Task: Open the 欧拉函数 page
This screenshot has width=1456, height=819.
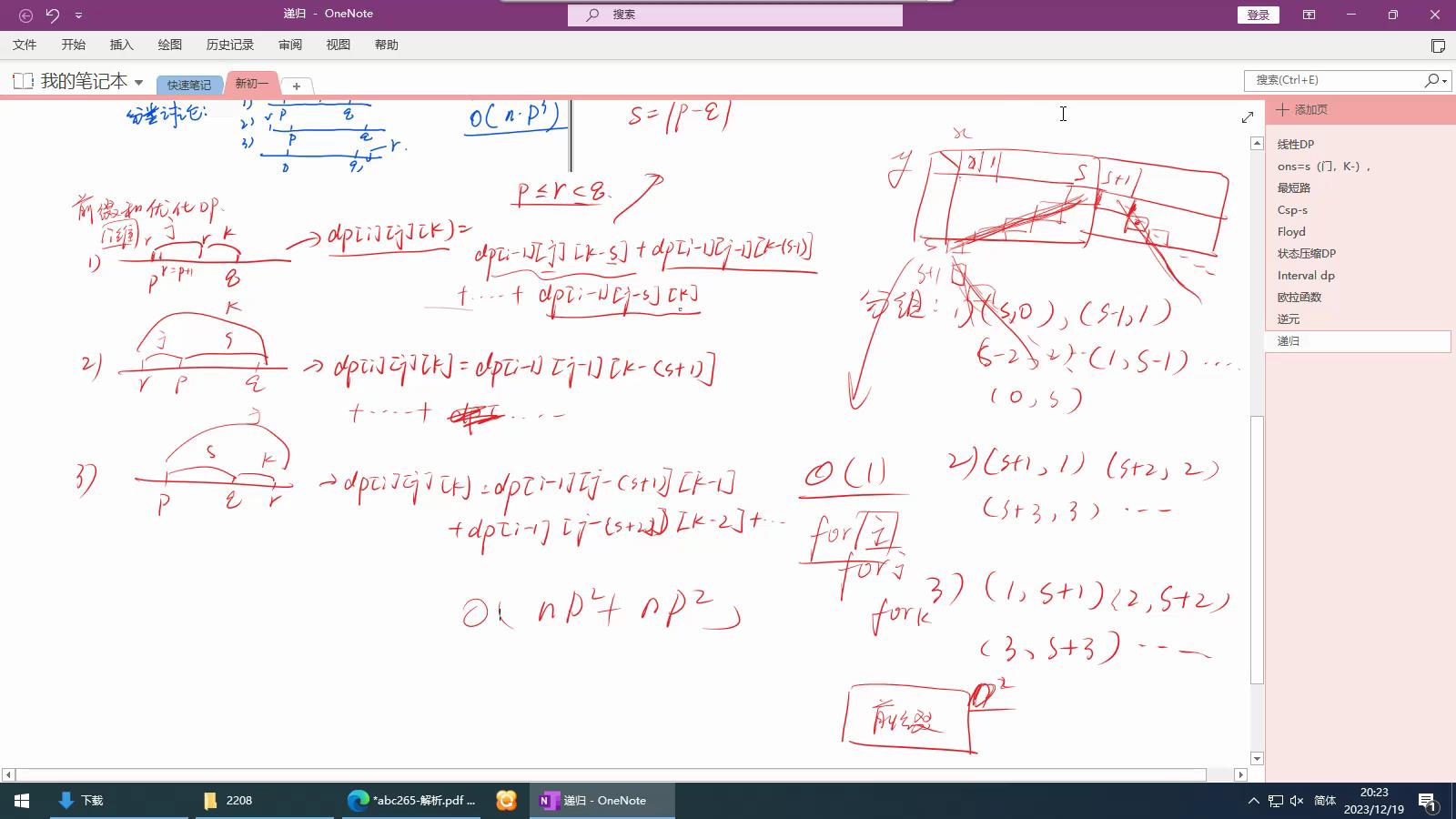Action: pyautogui.click(x=1299, y=297)
